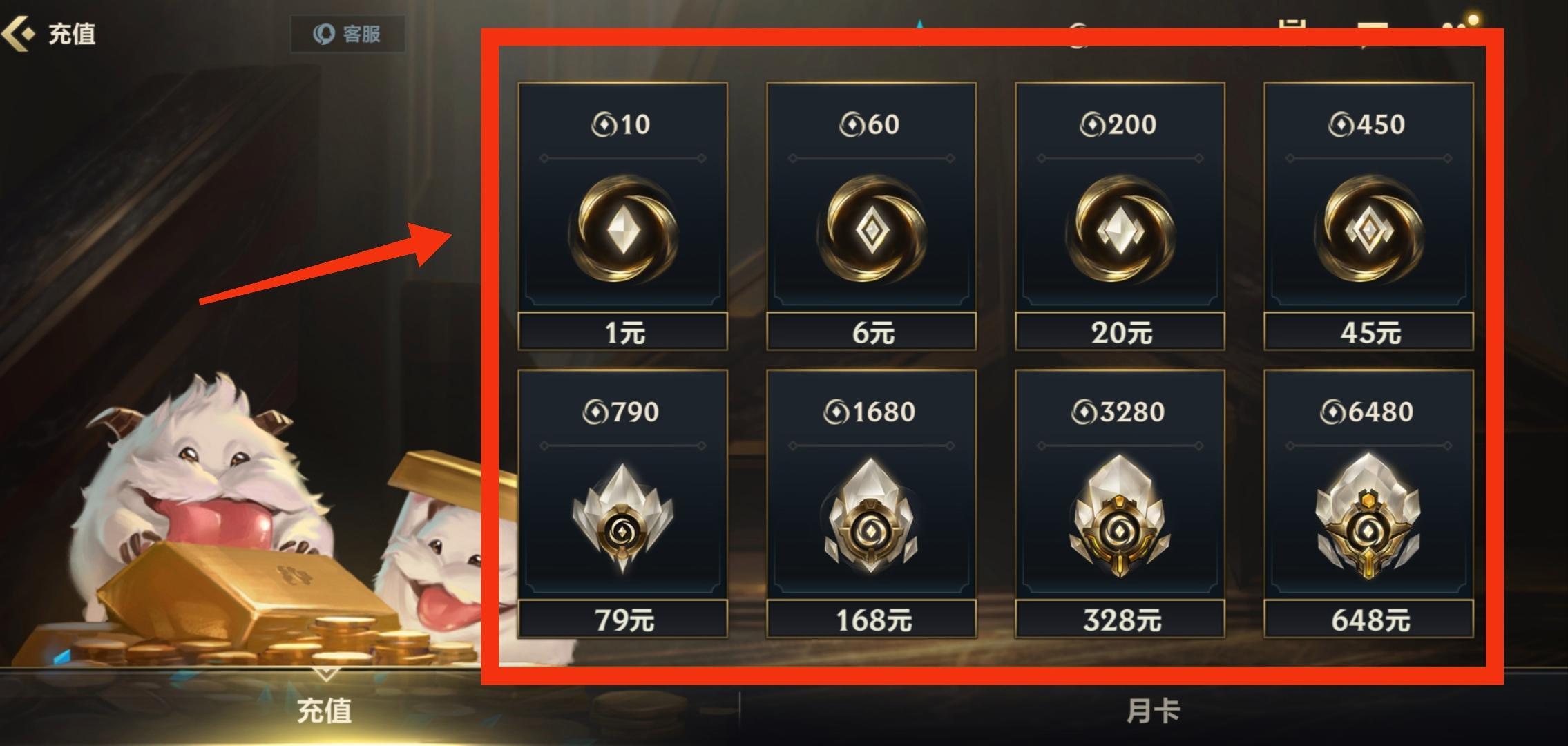
Task: Open 客服 customer service
Action: [x=347, y=34]
